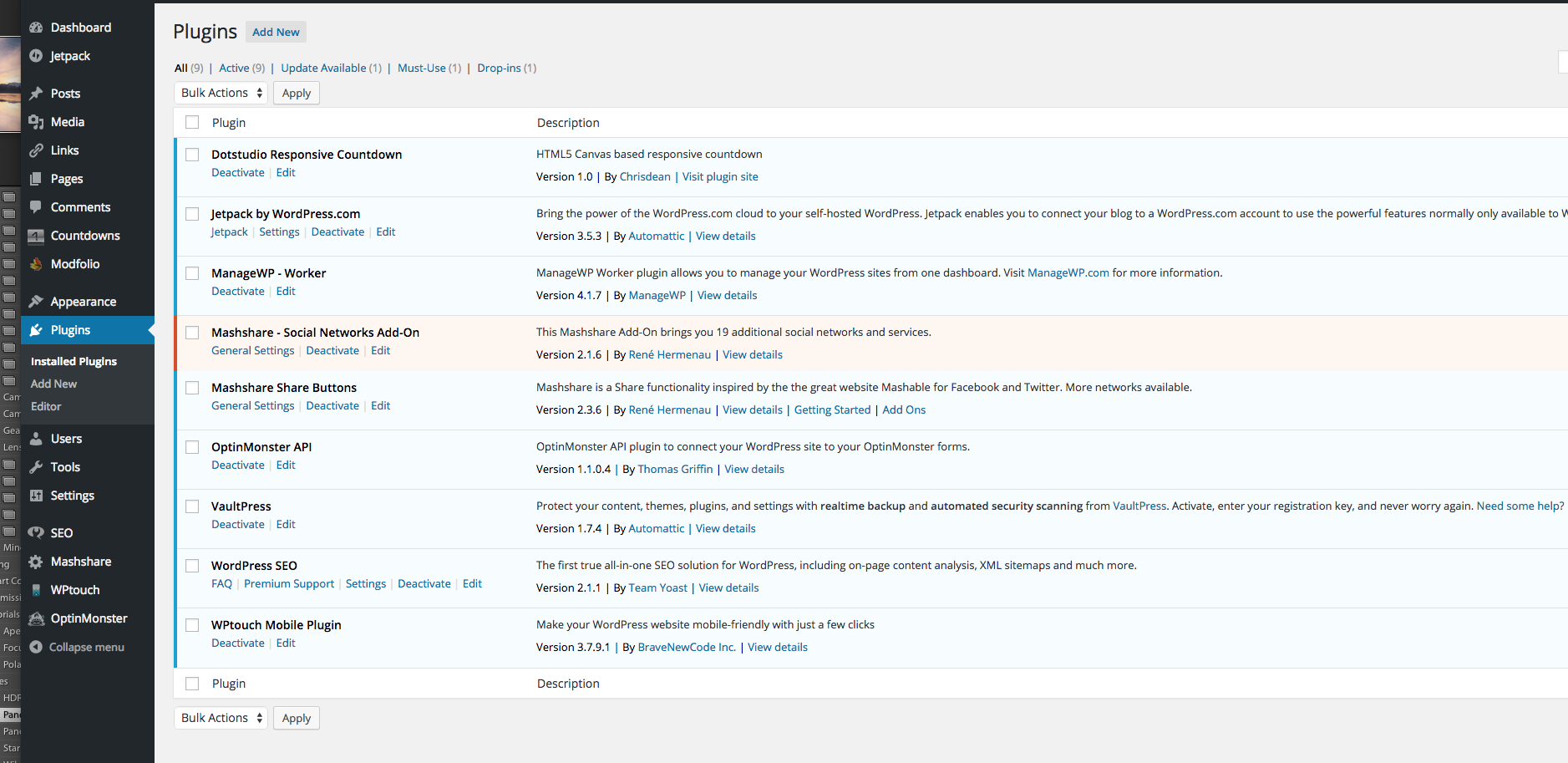Check the VaultPress plugin checkbox

[x=192, y=506]
